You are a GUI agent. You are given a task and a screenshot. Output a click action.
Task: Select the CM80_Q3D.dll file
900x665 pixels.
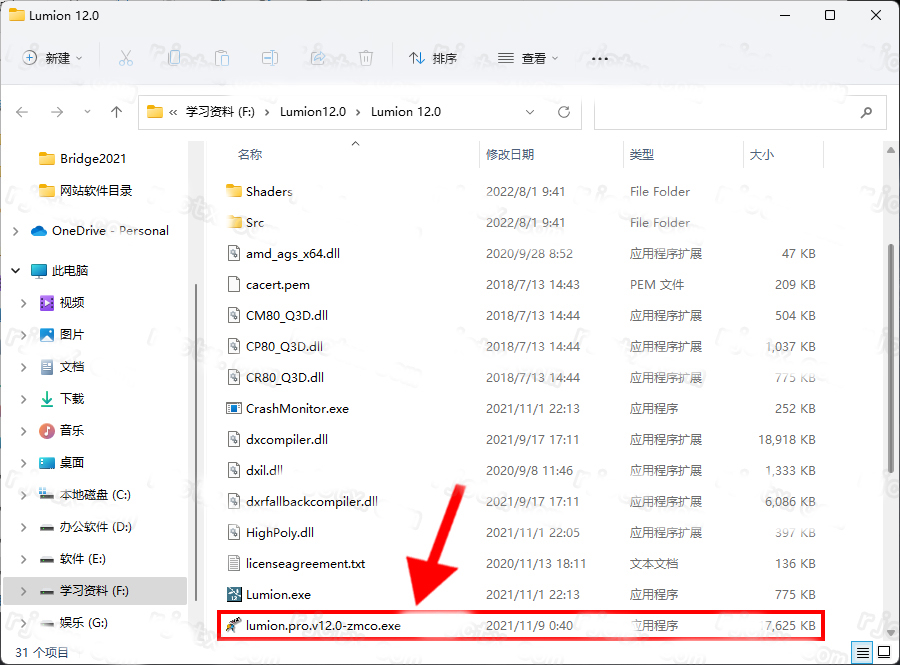287,316
